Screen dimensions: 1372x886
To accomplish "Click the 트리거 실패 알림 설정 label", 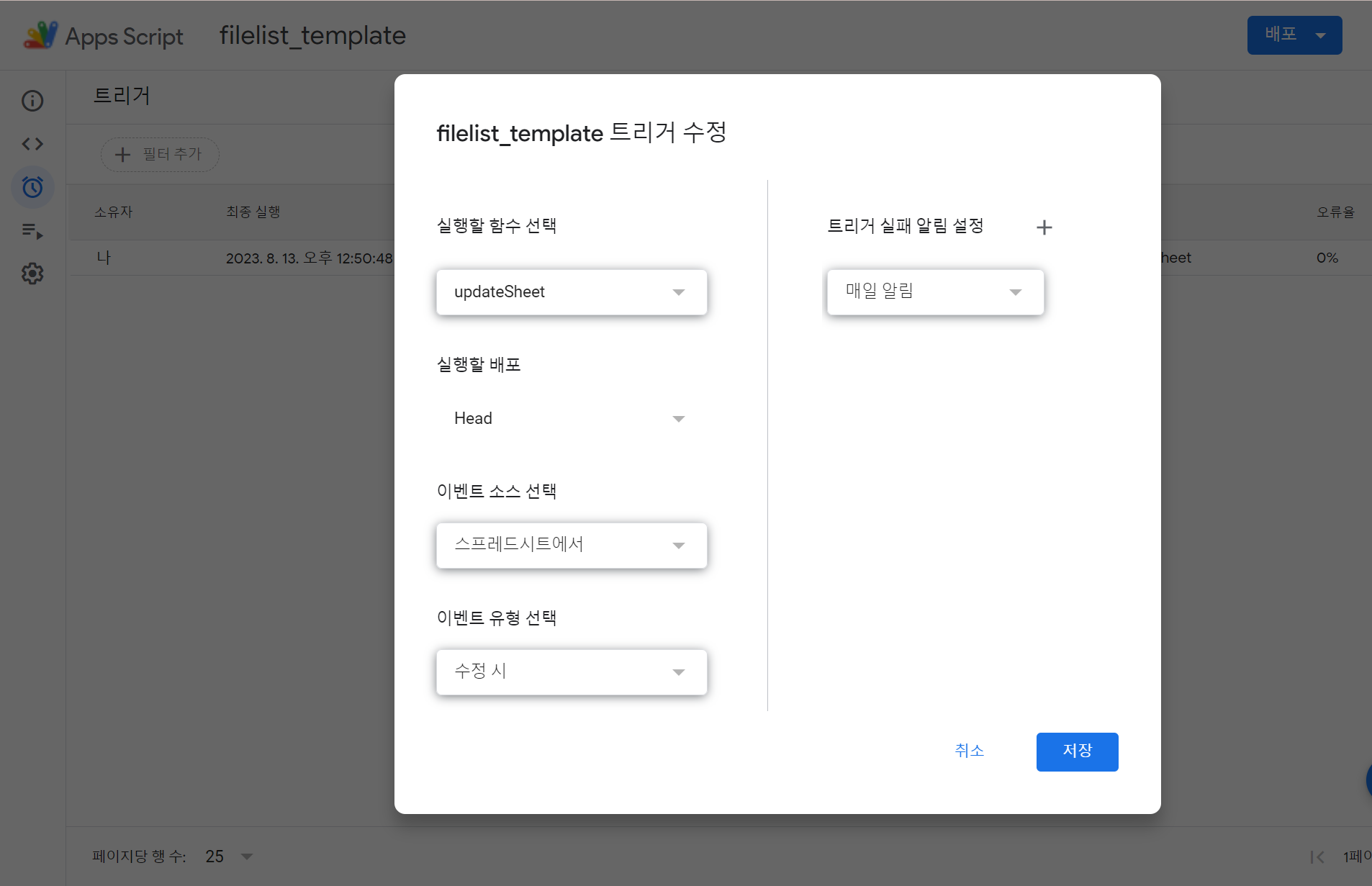I will (906, 226).
